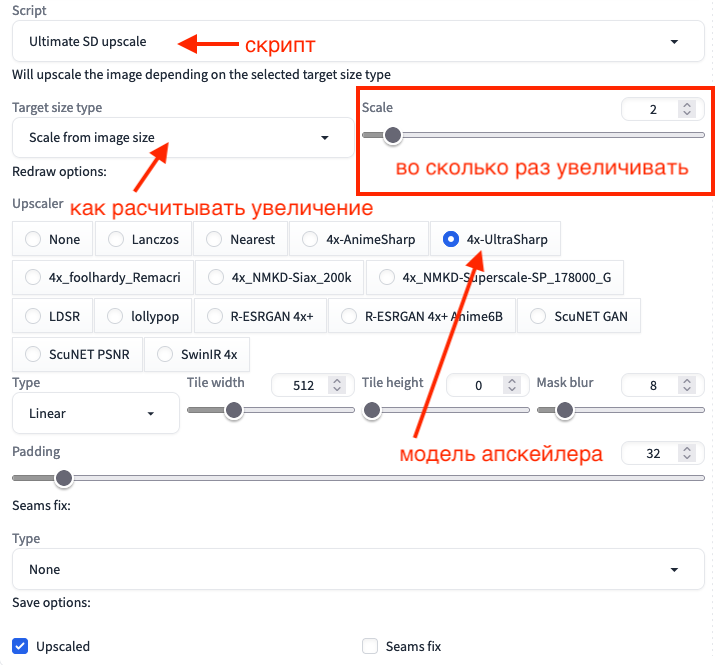Select the None upscaler radio button
The width and height of the screenshot is (721, 665).
[34, 239]
